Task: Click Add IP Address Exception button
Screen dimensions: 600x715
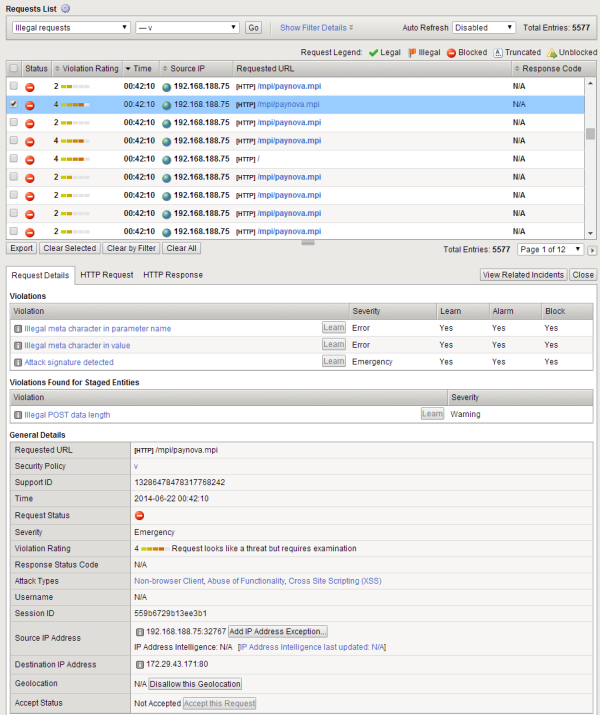Action: pyautogui.click(x=278, y=631)
